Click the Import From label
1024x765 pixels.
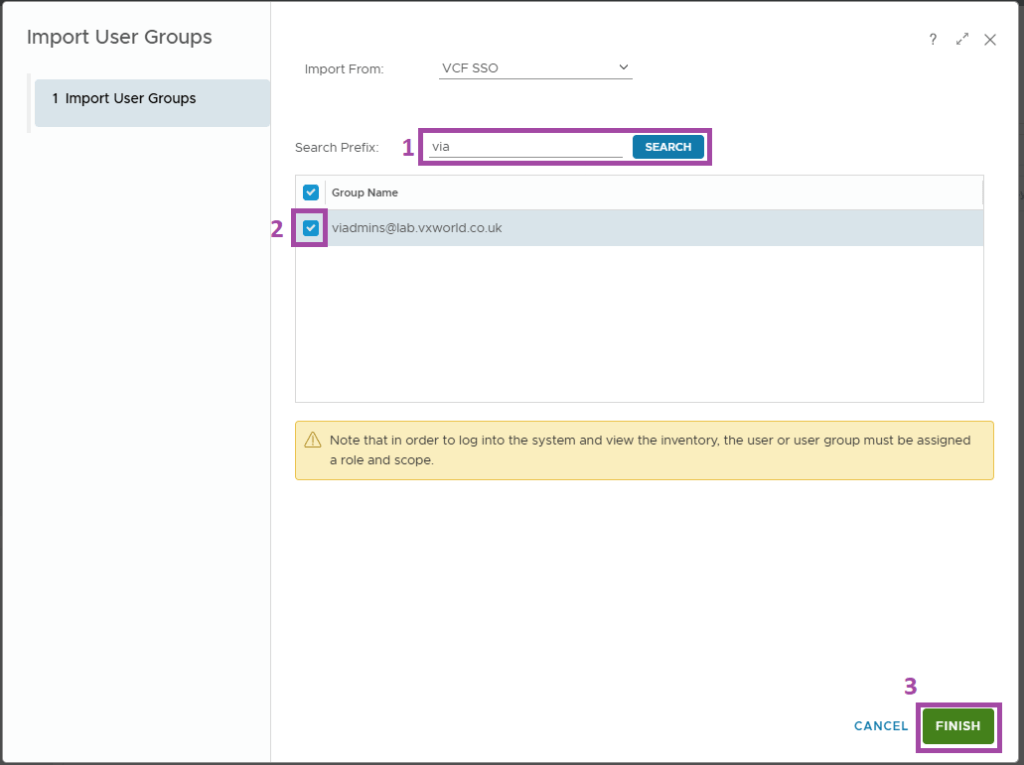tap(344, 69)
